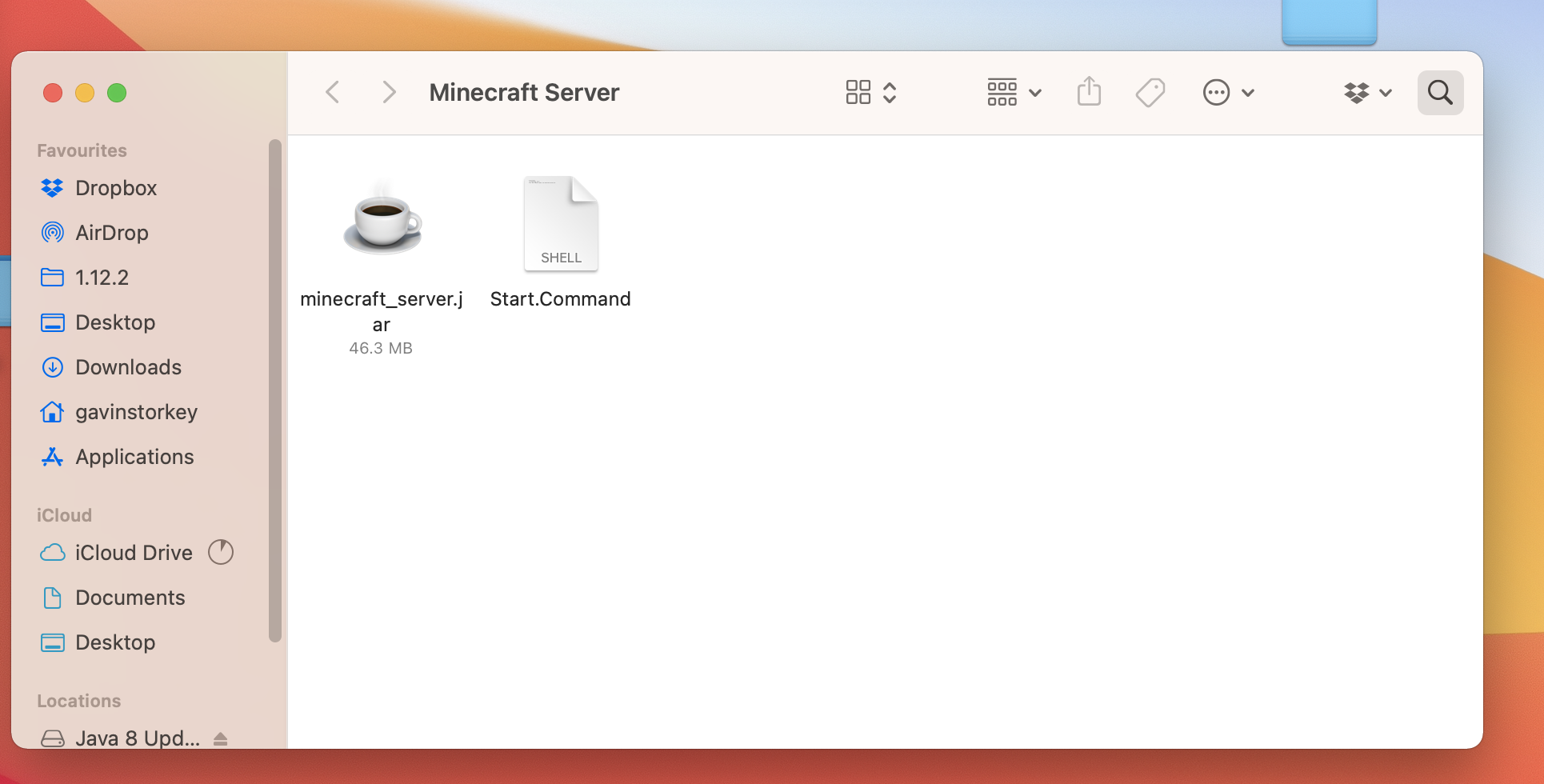Click the gavinstorkey house icon
This screenshot has height=784, width=1544.
(x=52, y=412)
